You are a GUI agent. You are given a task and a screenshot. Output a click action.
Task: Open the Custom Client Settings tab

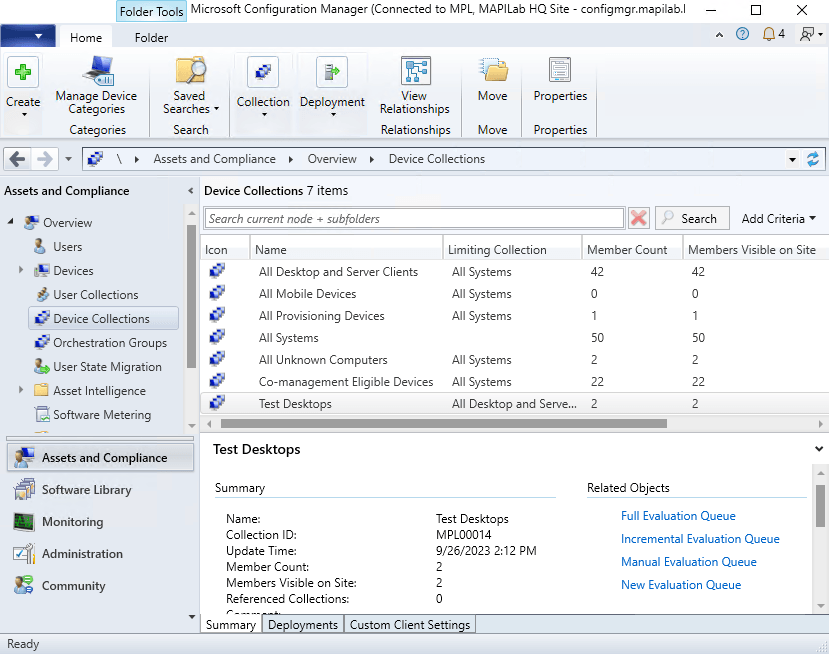point(410,624)
